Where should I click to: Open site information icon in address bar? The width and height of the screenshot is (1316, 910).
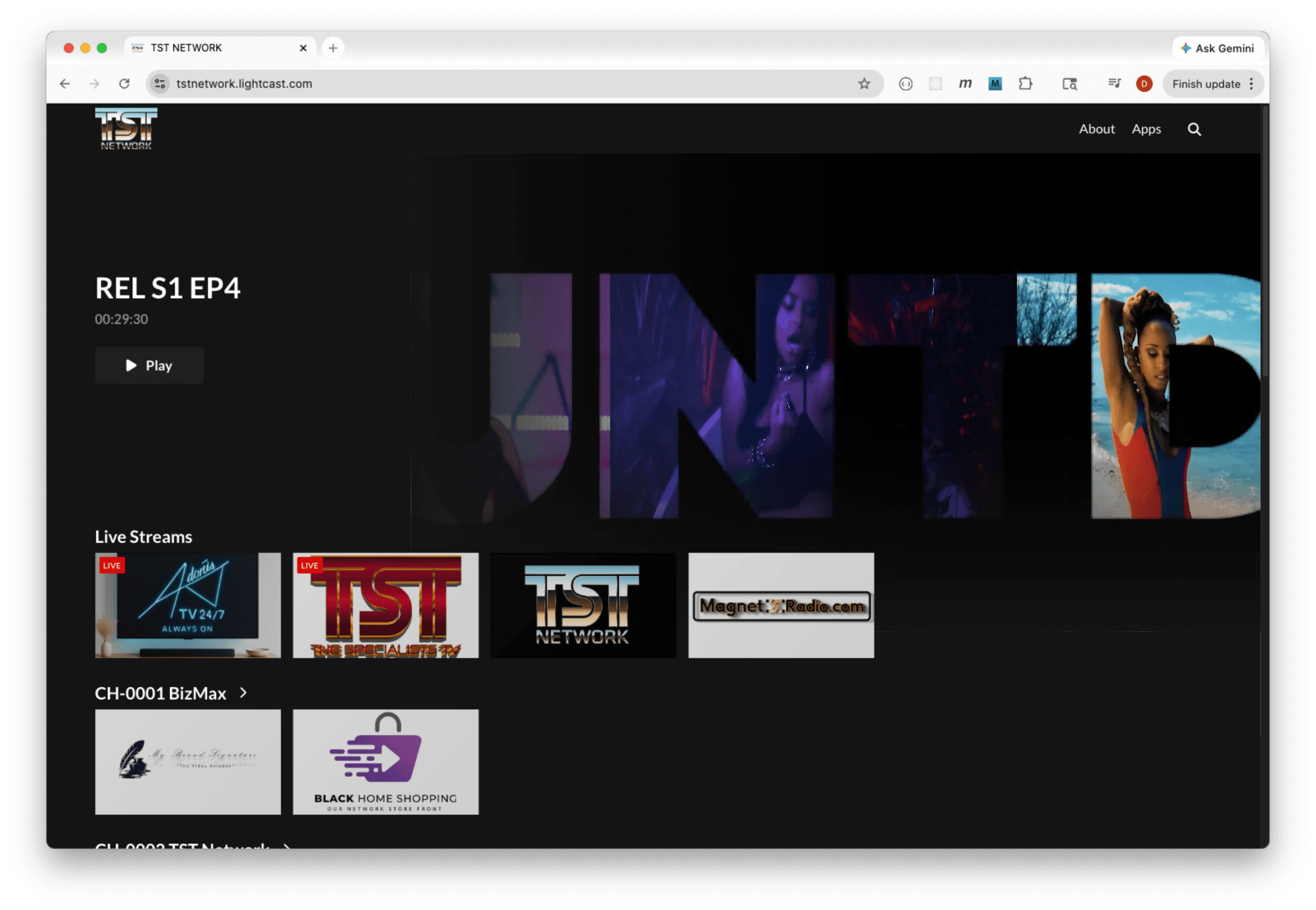160,84
